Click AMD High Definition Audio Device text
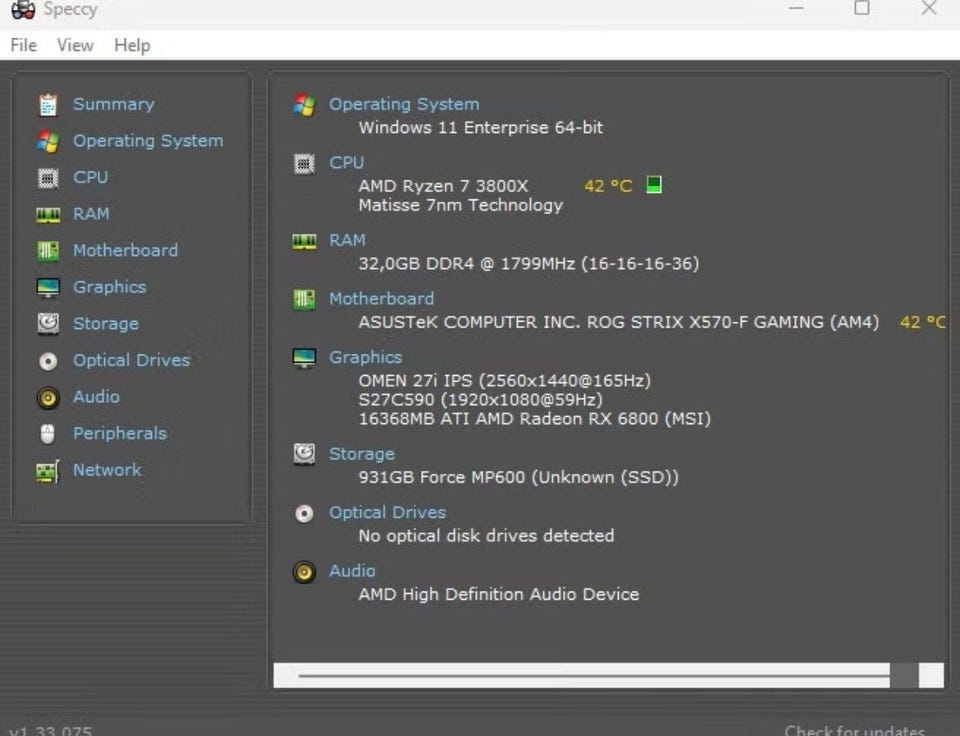 tap(498, 594)
